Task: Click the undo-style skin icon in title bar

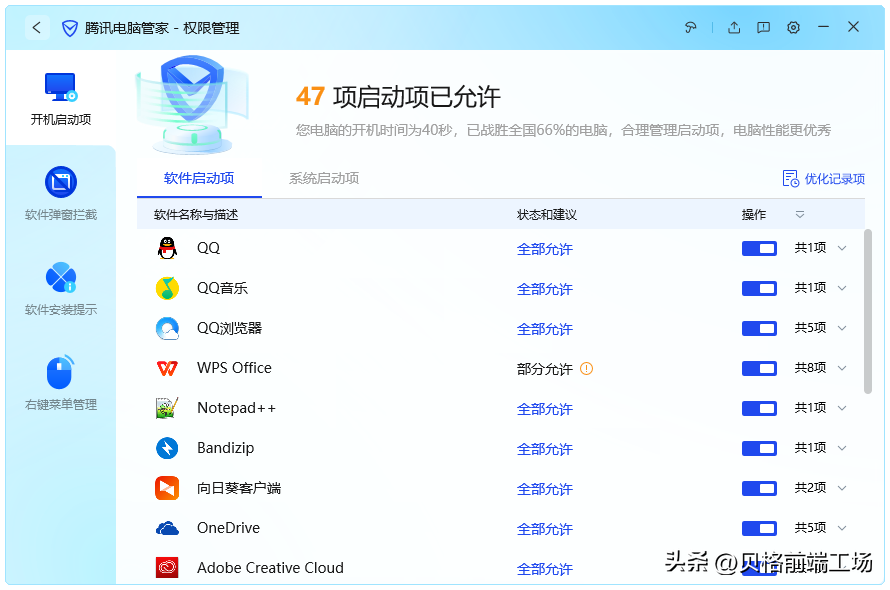Action: (x=691, y=27)
